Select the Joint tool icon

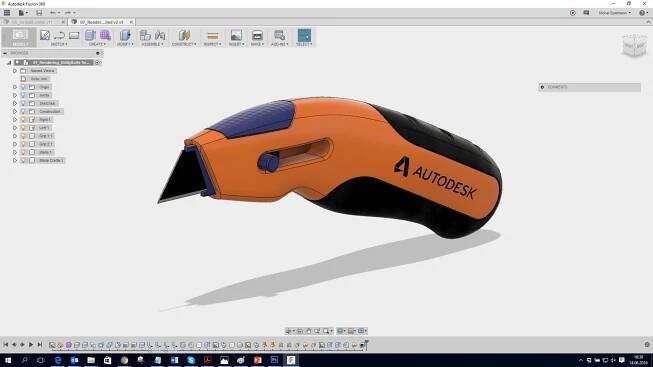point(160,35)
